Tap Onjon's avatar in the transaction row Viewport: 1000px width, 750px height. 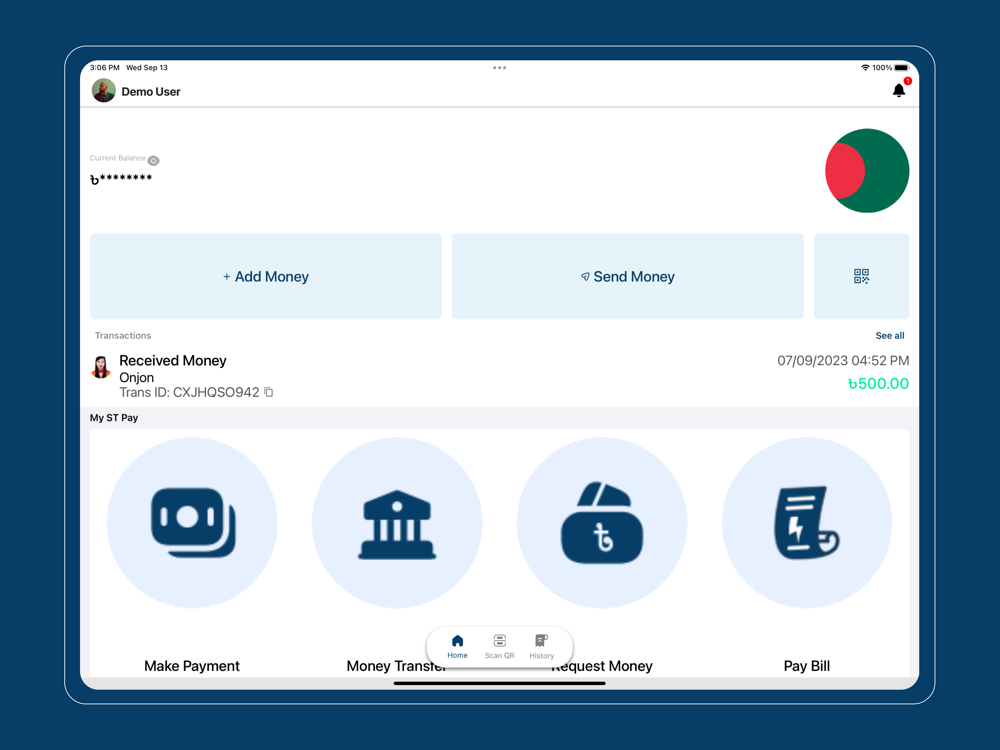[101, 367]
